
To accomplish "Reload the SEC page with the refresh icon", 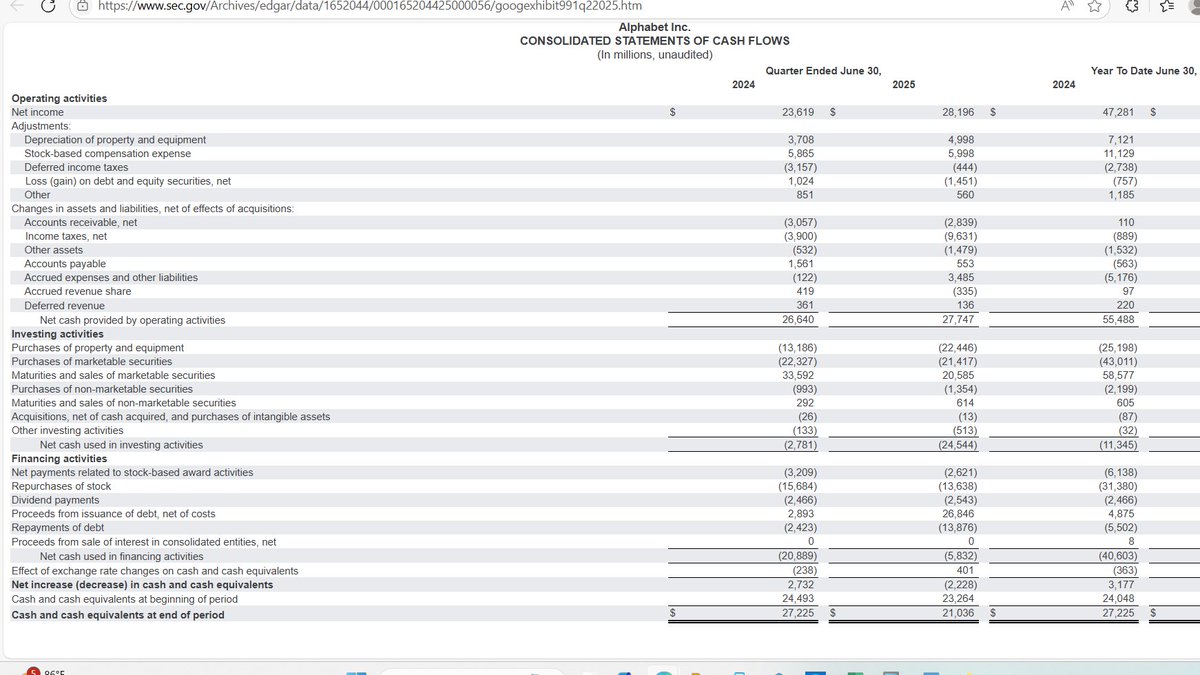I will coord(47,6).
